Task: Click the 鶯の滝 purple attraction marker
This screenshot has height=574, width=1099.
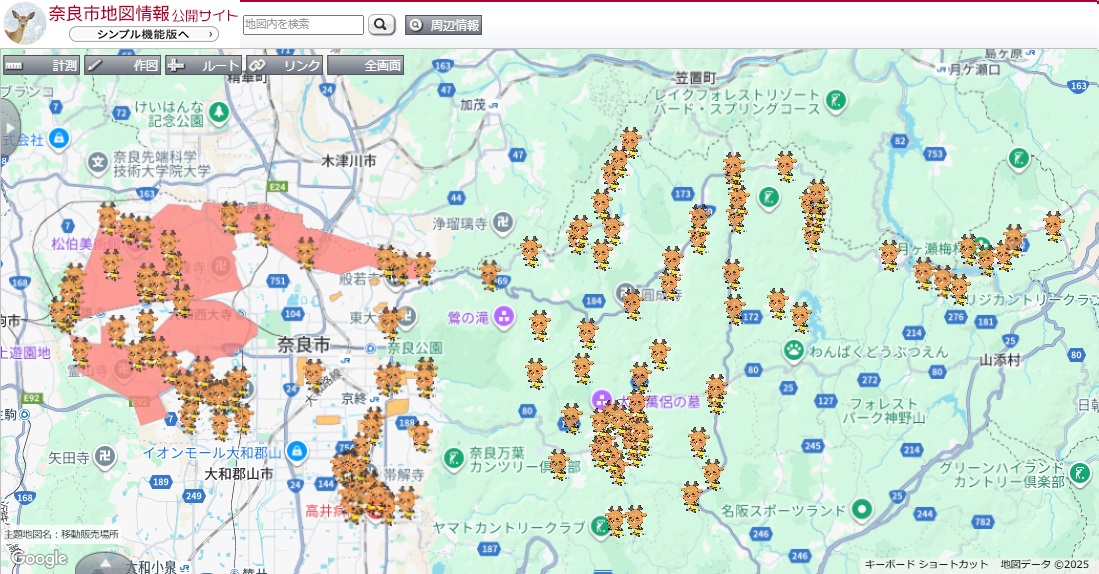Action: [503, 317]
